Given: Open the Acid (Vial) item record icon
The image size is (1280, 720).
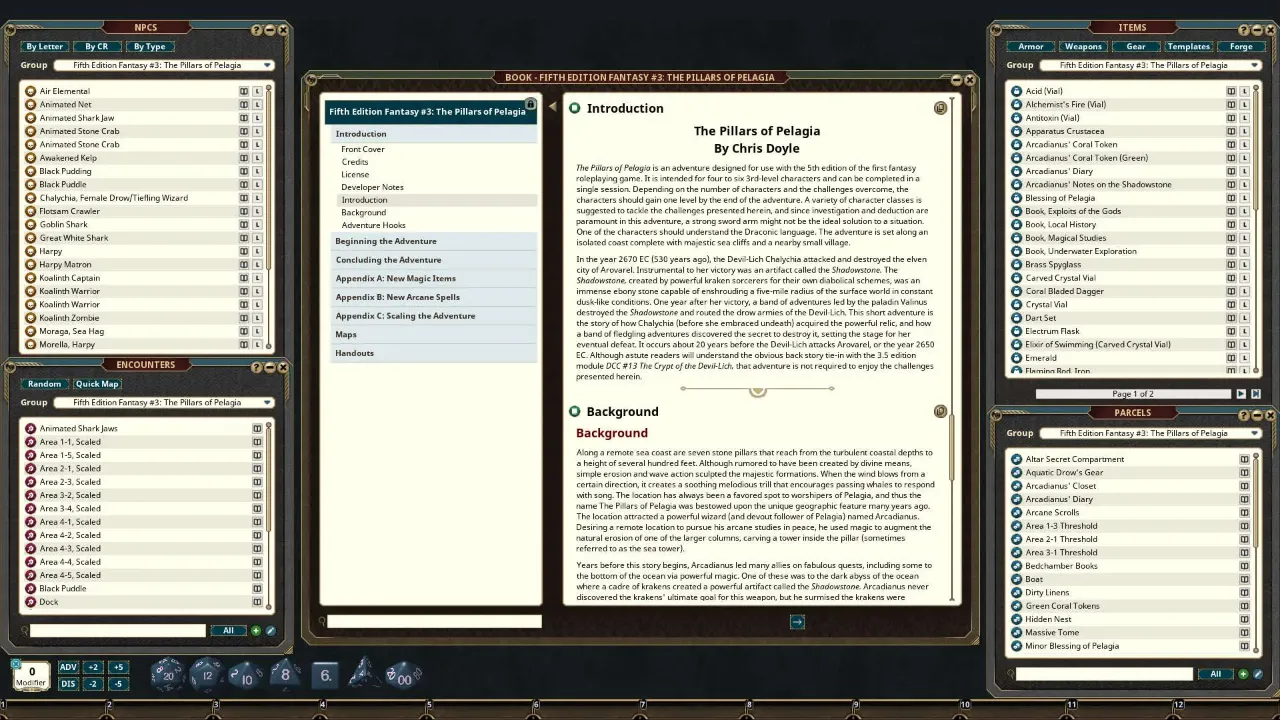Looking at the screenshot, I should pyautogui.click(x=1017, y=91).
